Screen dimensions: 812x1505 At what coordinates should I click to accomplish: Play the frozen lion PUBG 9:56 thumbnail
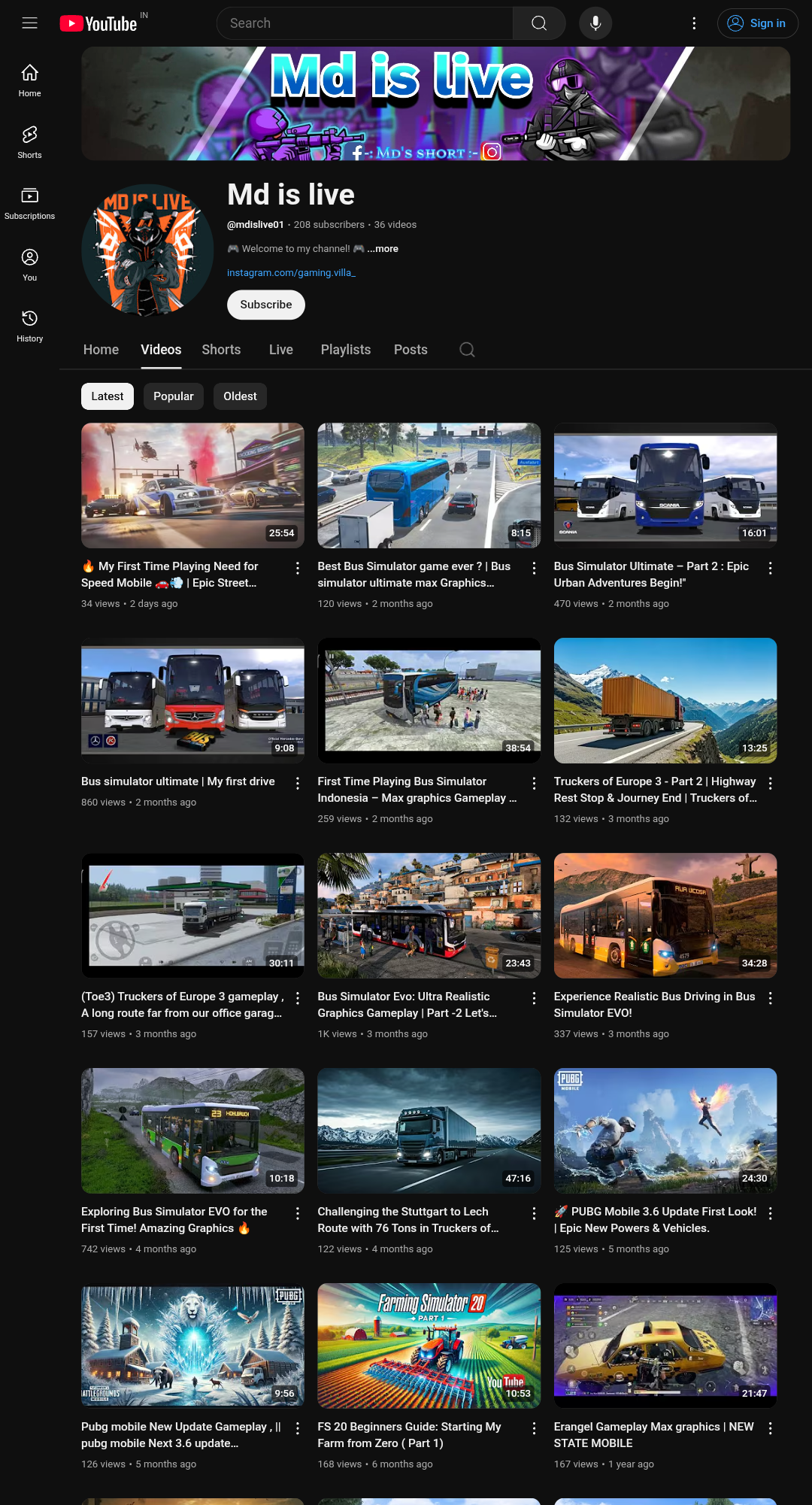point(193,1346)
